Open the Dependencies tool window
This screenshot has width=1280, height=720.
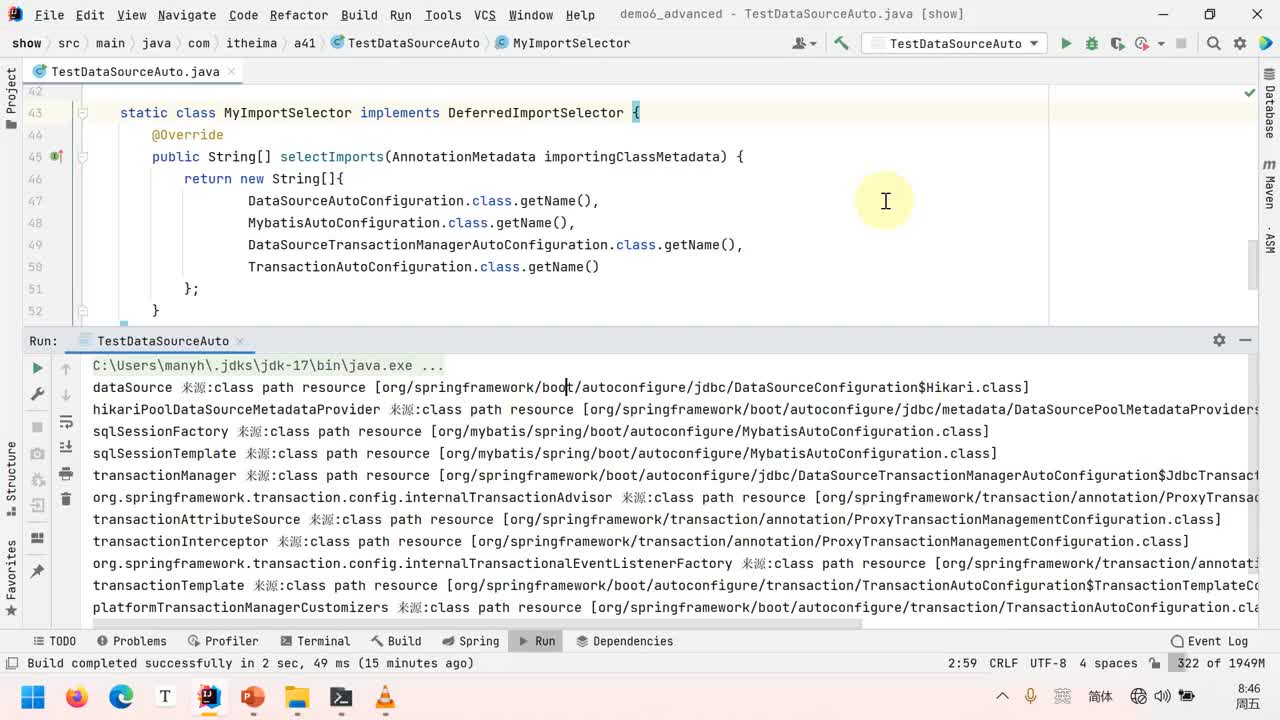click(x=623, y=641)
